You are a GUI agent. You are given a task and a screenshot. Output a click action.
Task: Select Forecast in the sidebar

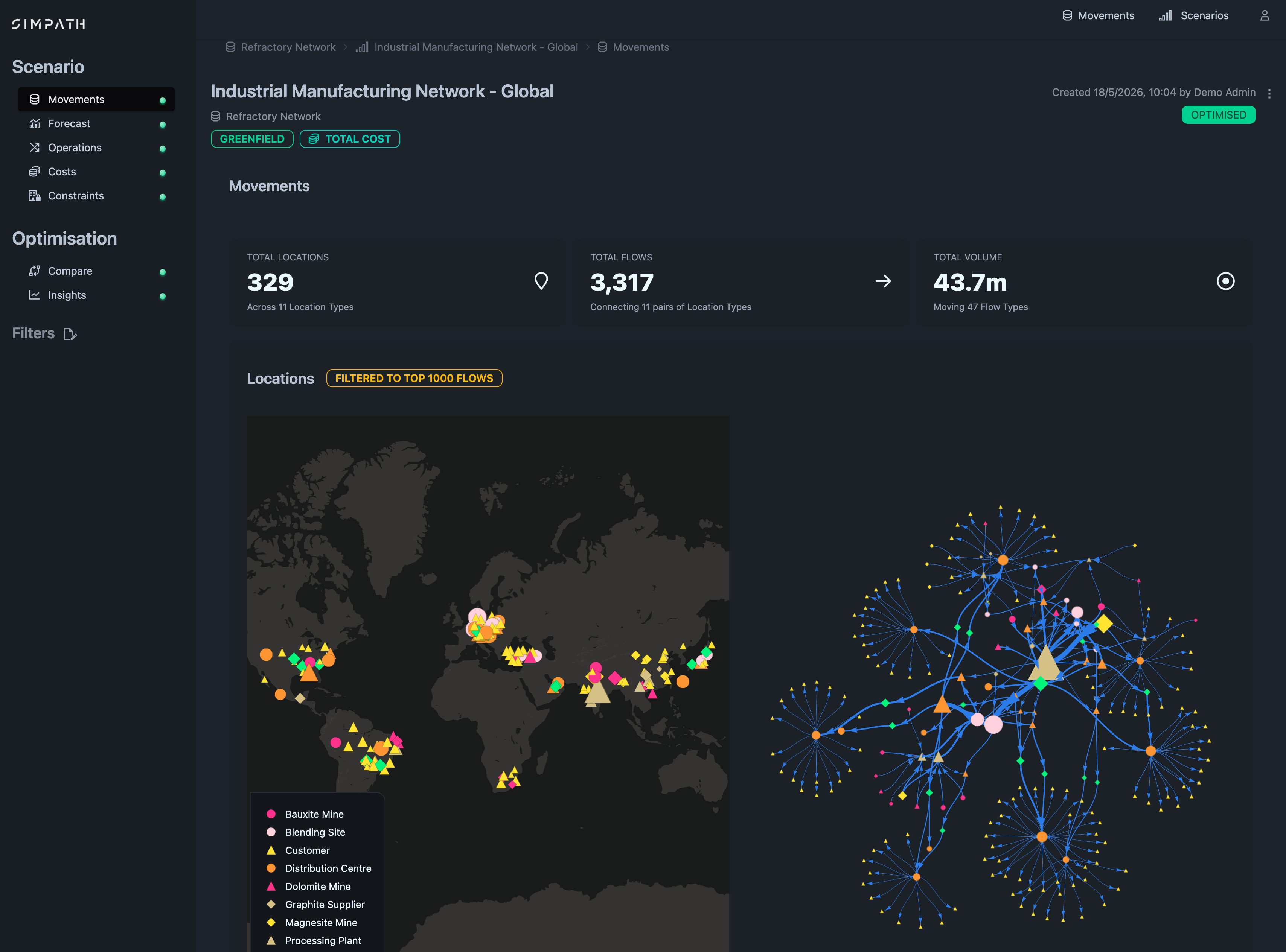96,123
